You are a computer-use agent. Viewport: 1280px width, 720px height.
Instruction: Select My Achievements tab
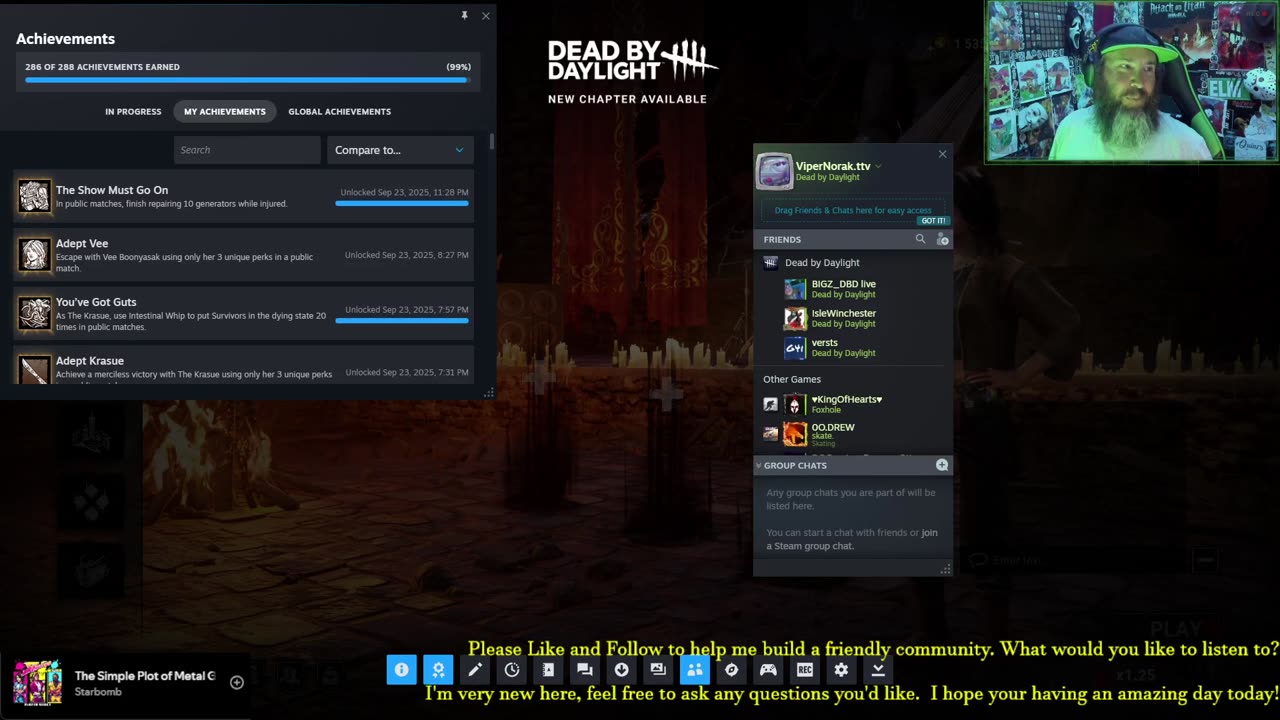click(225, 111)
